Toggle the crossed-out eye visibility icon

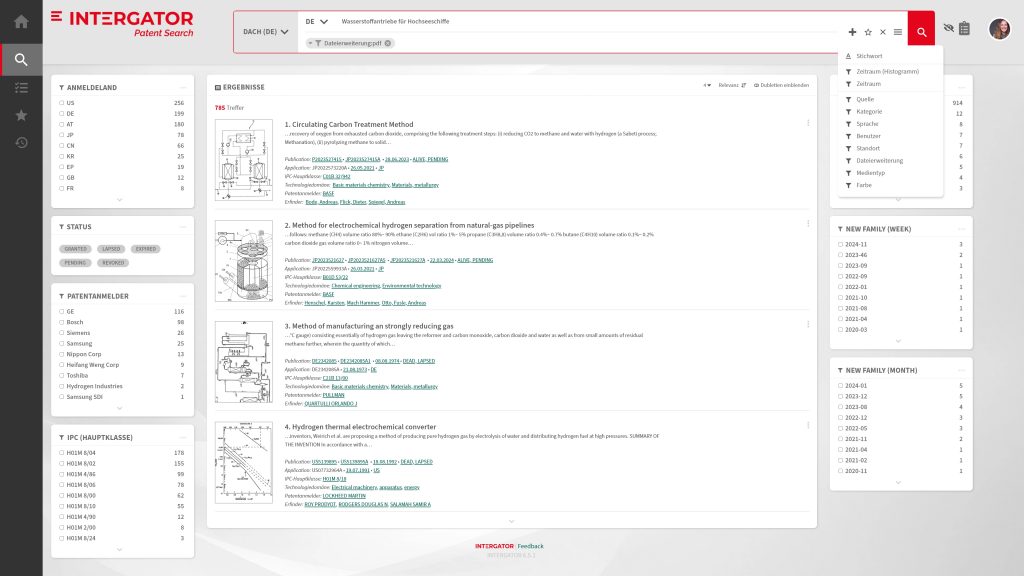point(948,29)
